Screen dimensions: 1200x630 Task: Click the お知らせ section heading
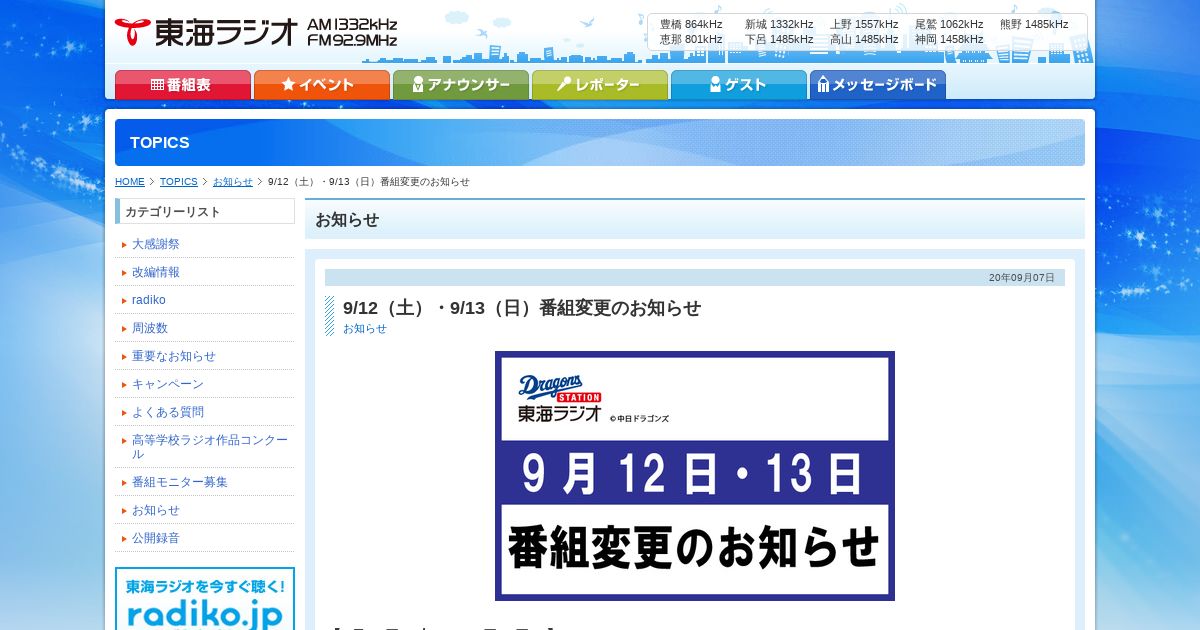point(695,219)
